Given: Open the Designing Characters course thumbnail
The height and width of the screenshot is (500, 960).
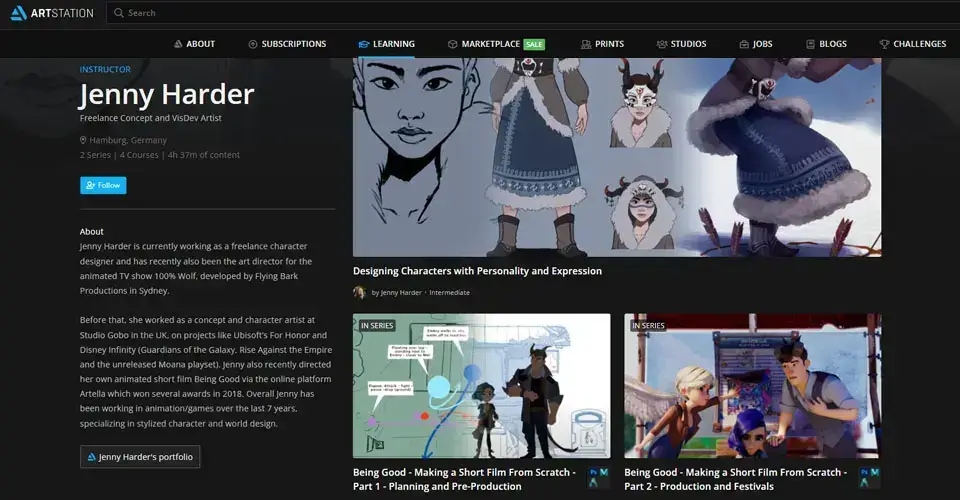Looking at the screenshot, I should click(617, 157).
